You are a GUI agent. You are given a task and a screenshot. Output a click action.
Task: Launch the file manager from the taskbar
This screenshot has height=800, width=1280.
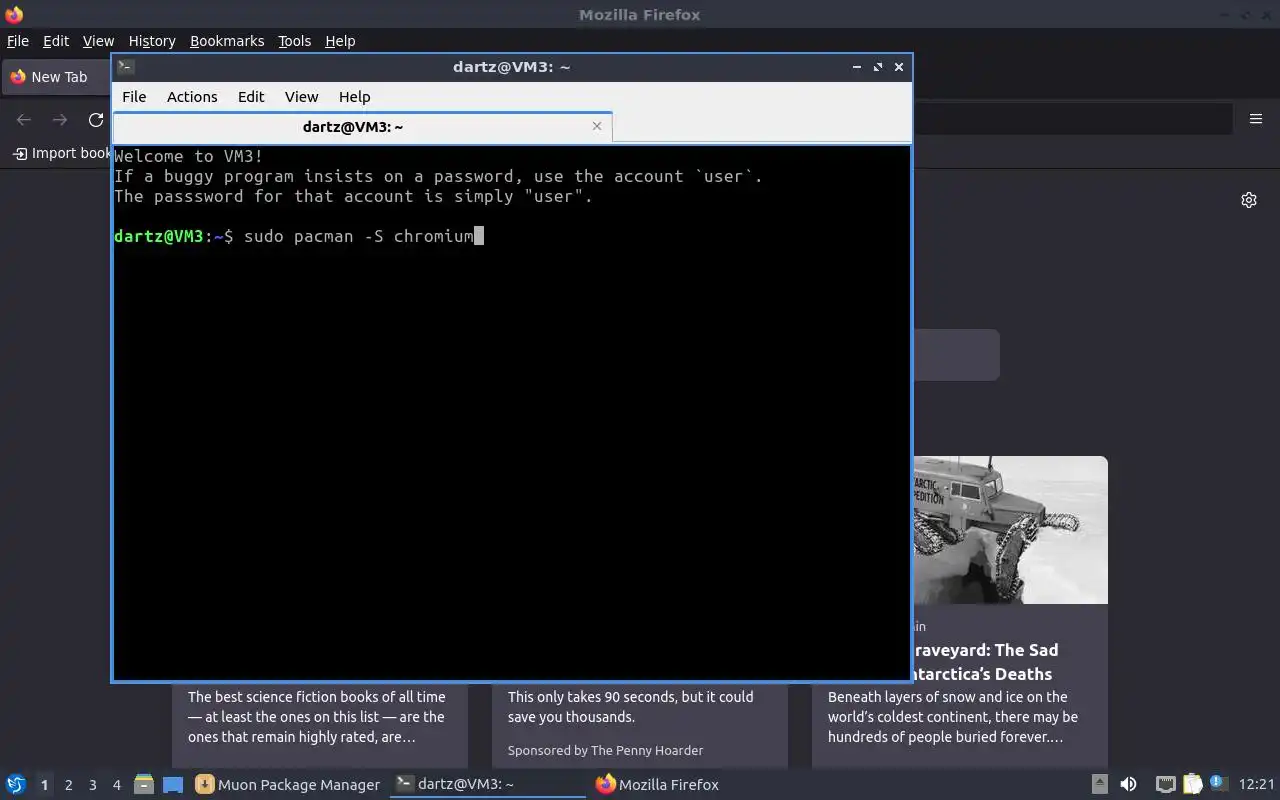144,785
